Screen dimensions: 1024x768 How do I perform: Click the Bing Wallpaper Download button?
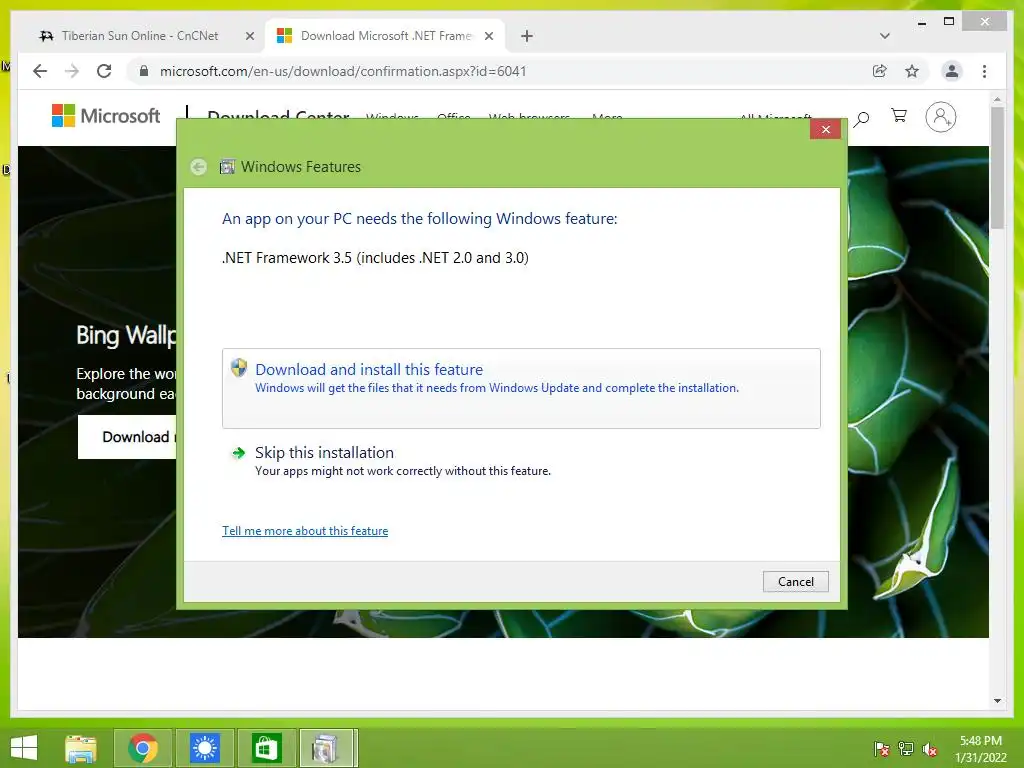click(x=127, y=437)
